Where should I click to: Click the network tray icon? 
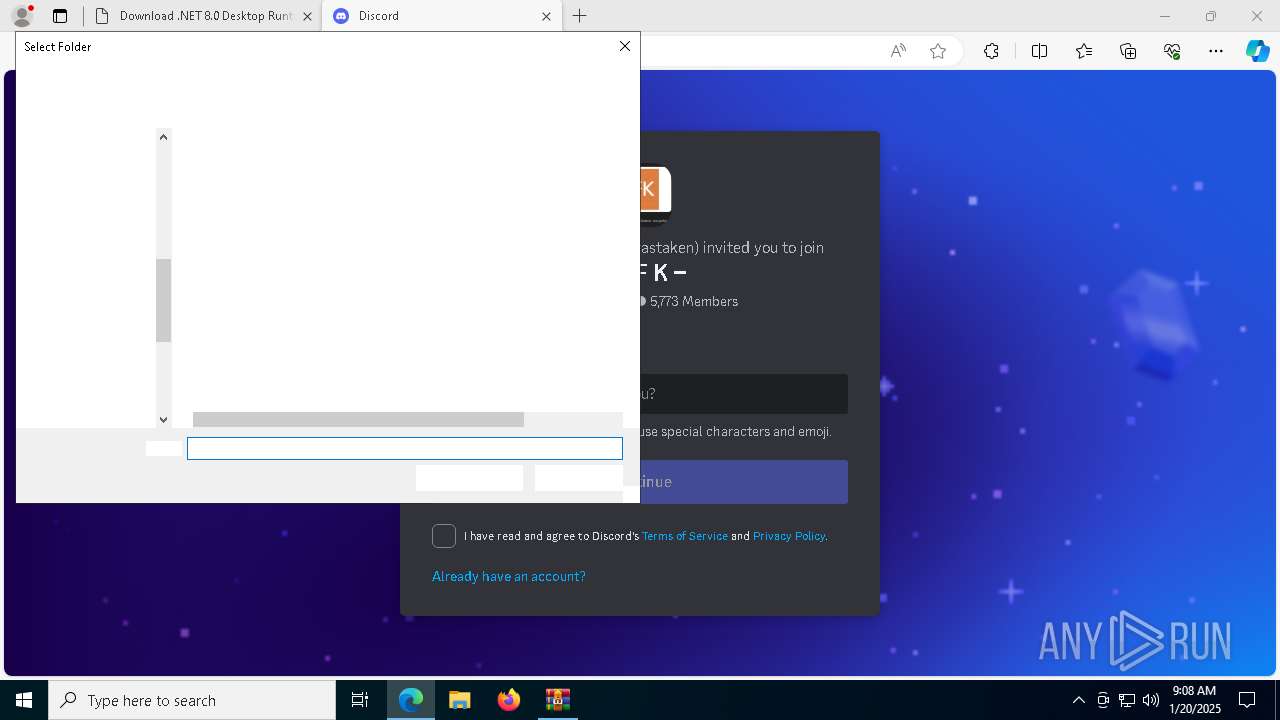[1127, 700]
